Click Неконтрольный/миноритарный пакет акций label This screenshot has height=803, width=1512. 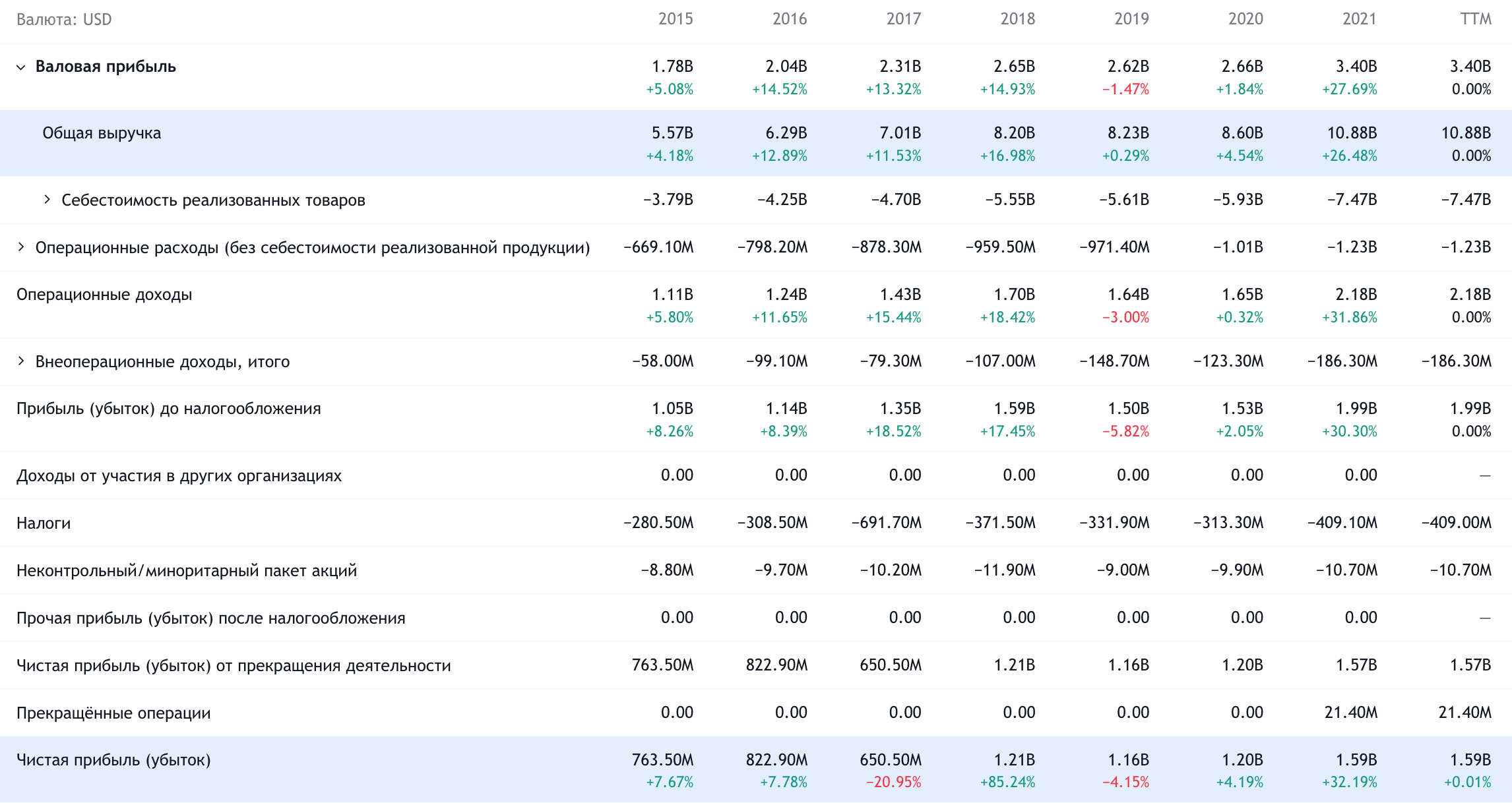click(x=187, y=571)
